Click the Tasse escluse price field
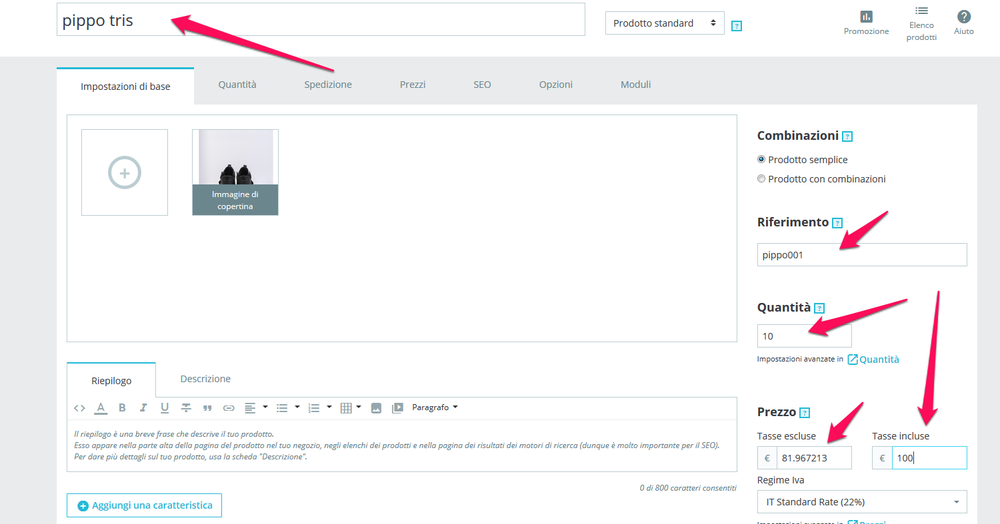Image resolution: width=1000 pixels, height=524 pixels. 814,458
